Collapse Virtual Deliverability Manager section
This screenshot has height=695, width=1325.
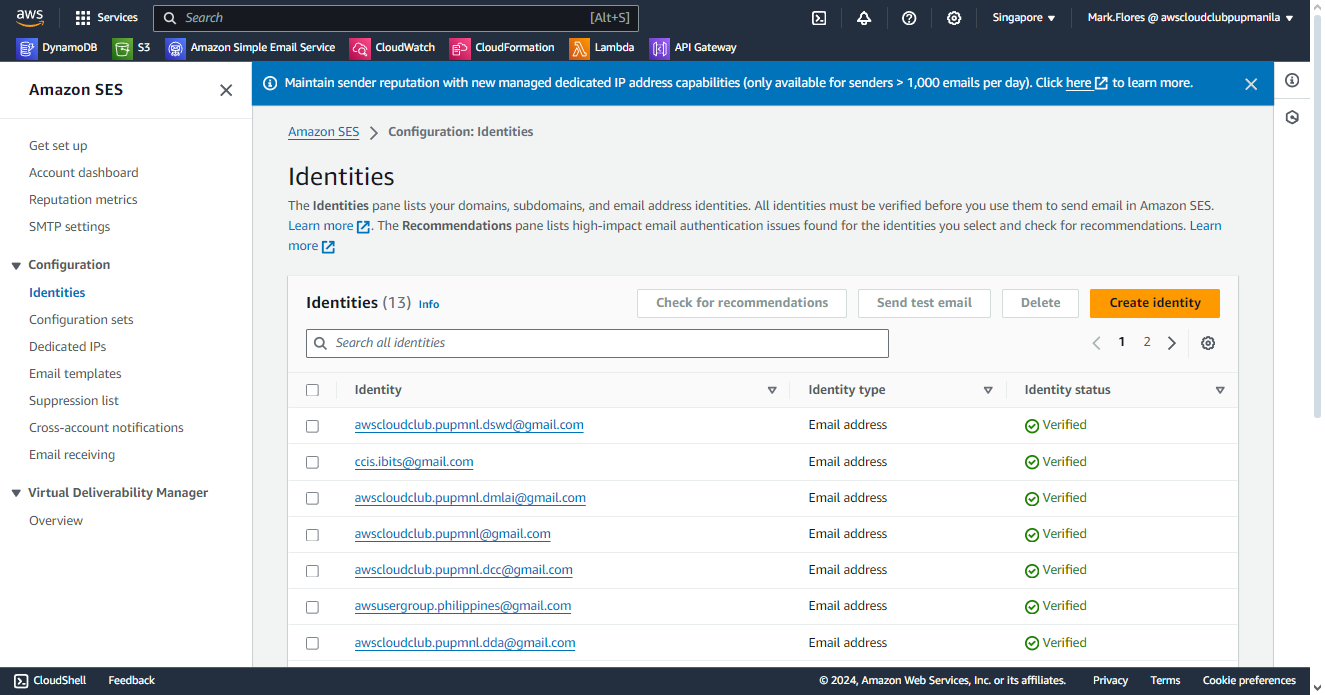click(16, 493)
